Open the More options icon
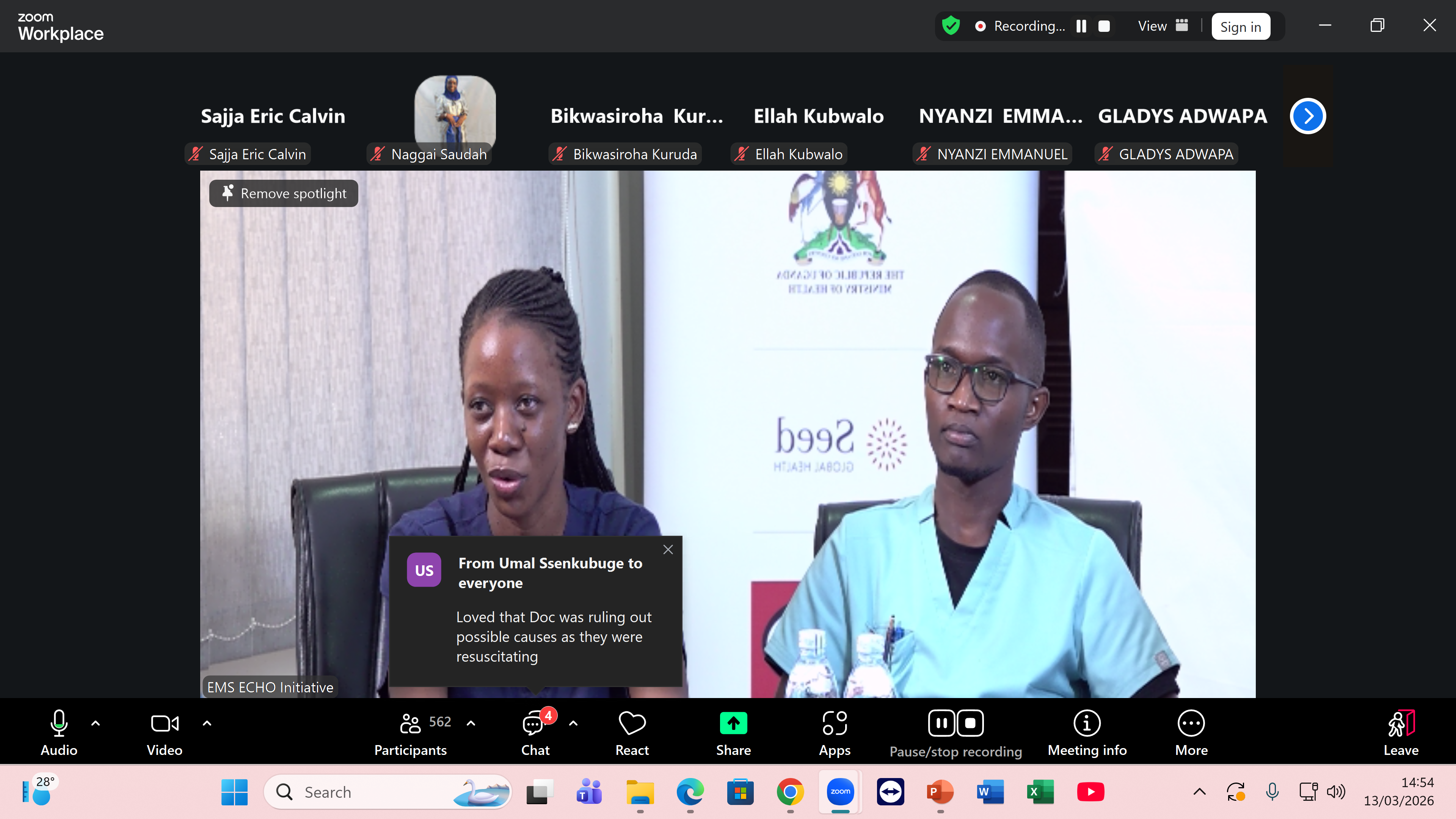This screenshot has height=819, width=1456. coord(1191,723)
